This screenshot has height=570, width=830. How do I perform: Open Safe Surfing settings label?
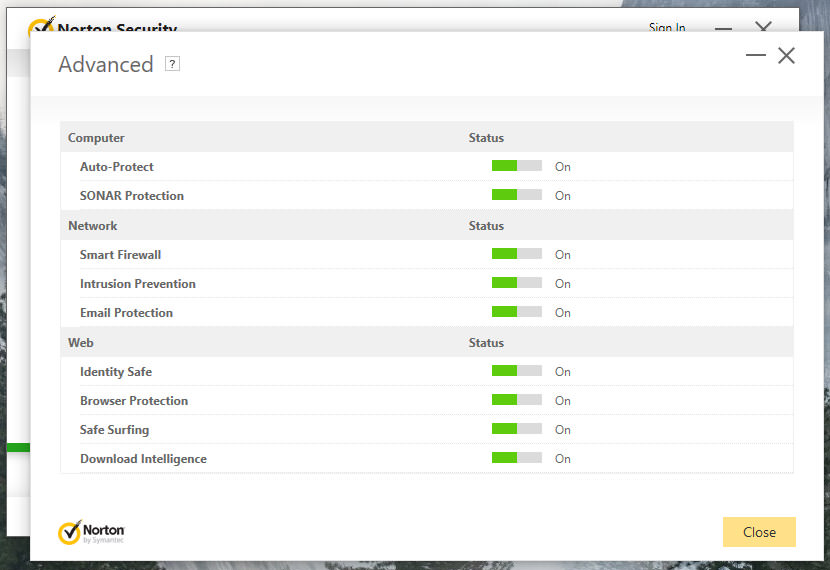tap(114, 430)
